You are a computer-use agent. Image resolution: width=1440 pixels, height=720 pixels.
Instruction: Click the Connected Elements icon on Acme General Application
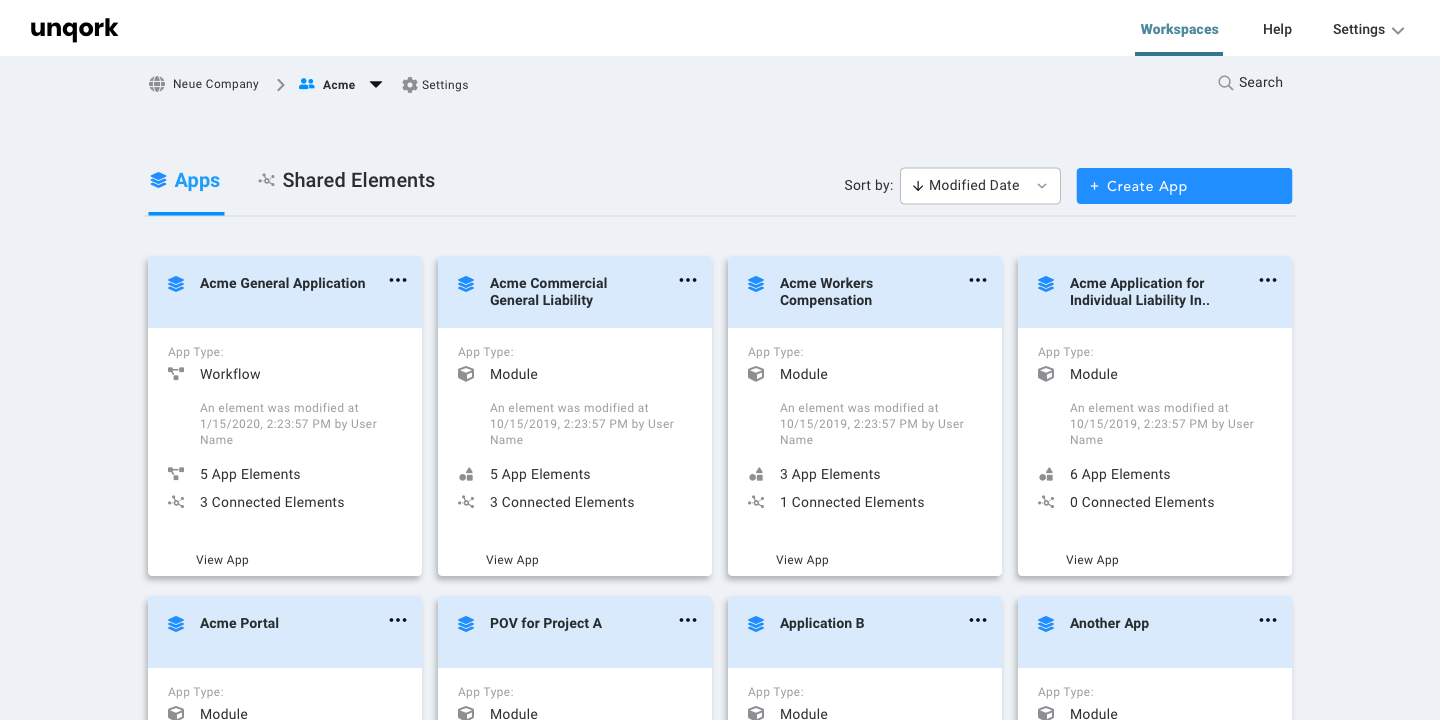(176, 502)
